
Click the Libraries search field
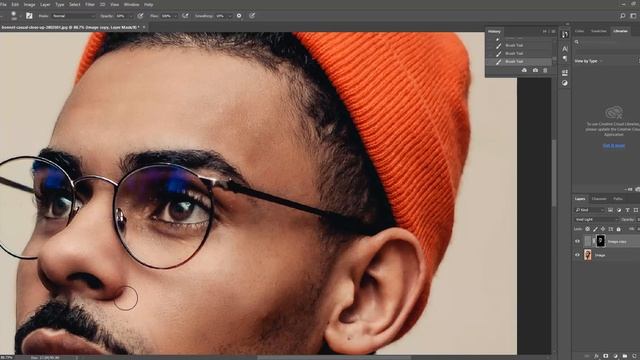[607, 42]
